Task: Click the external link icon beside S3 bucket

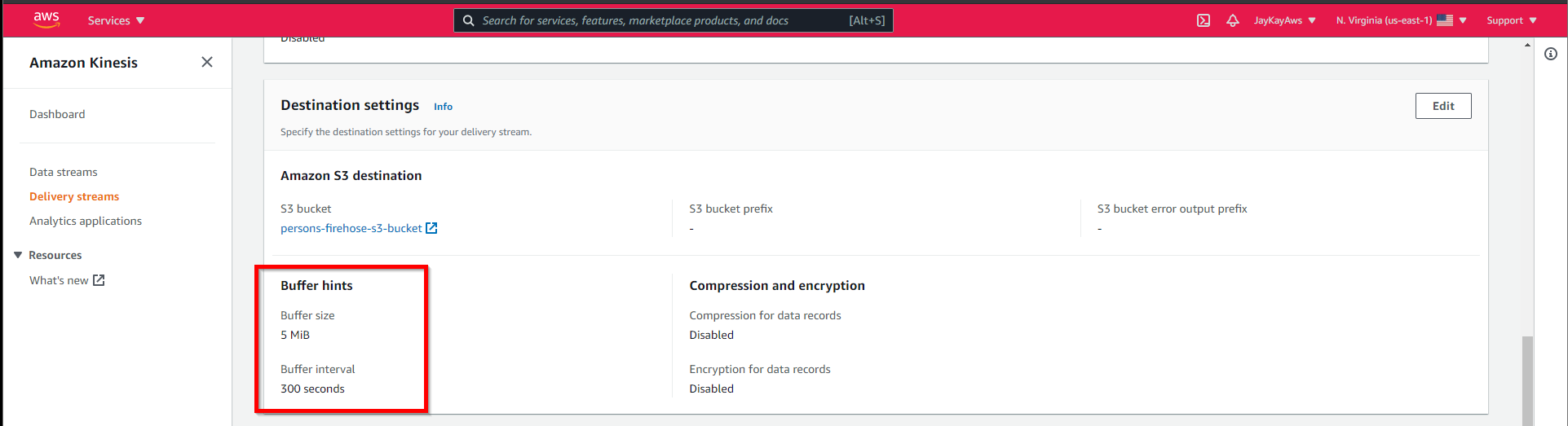Action: point(432,228)
